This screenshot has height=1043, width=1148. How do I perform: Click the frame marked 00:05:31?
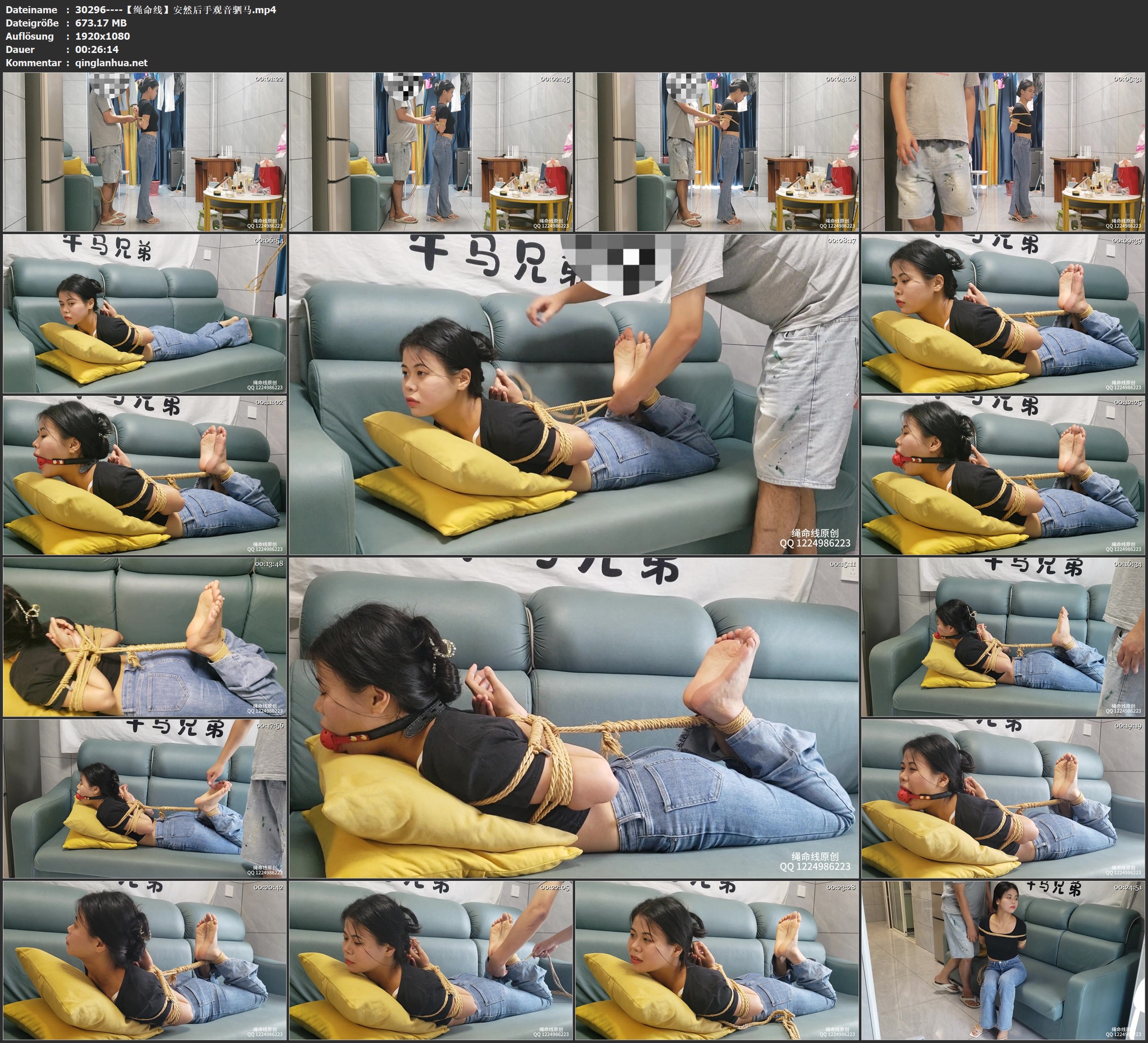1003,151
